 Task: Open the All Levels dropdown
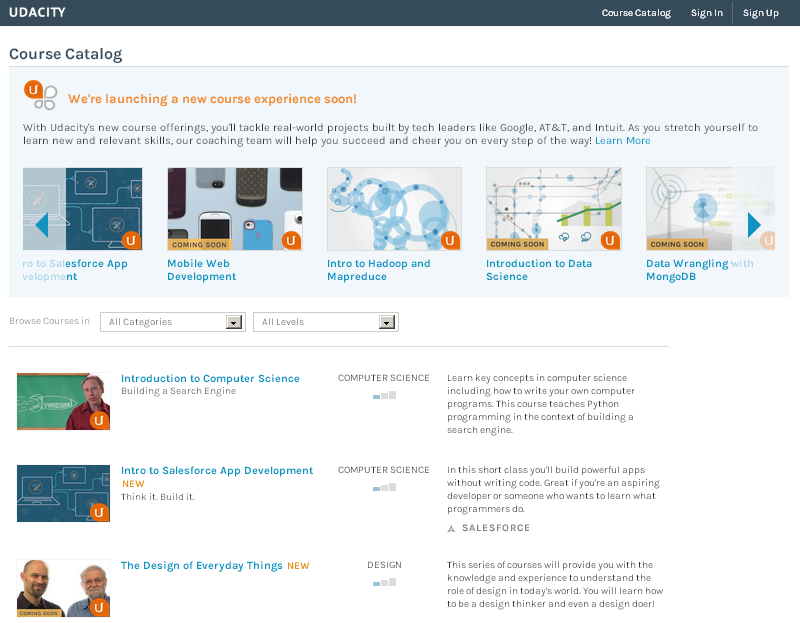(326, 322)
